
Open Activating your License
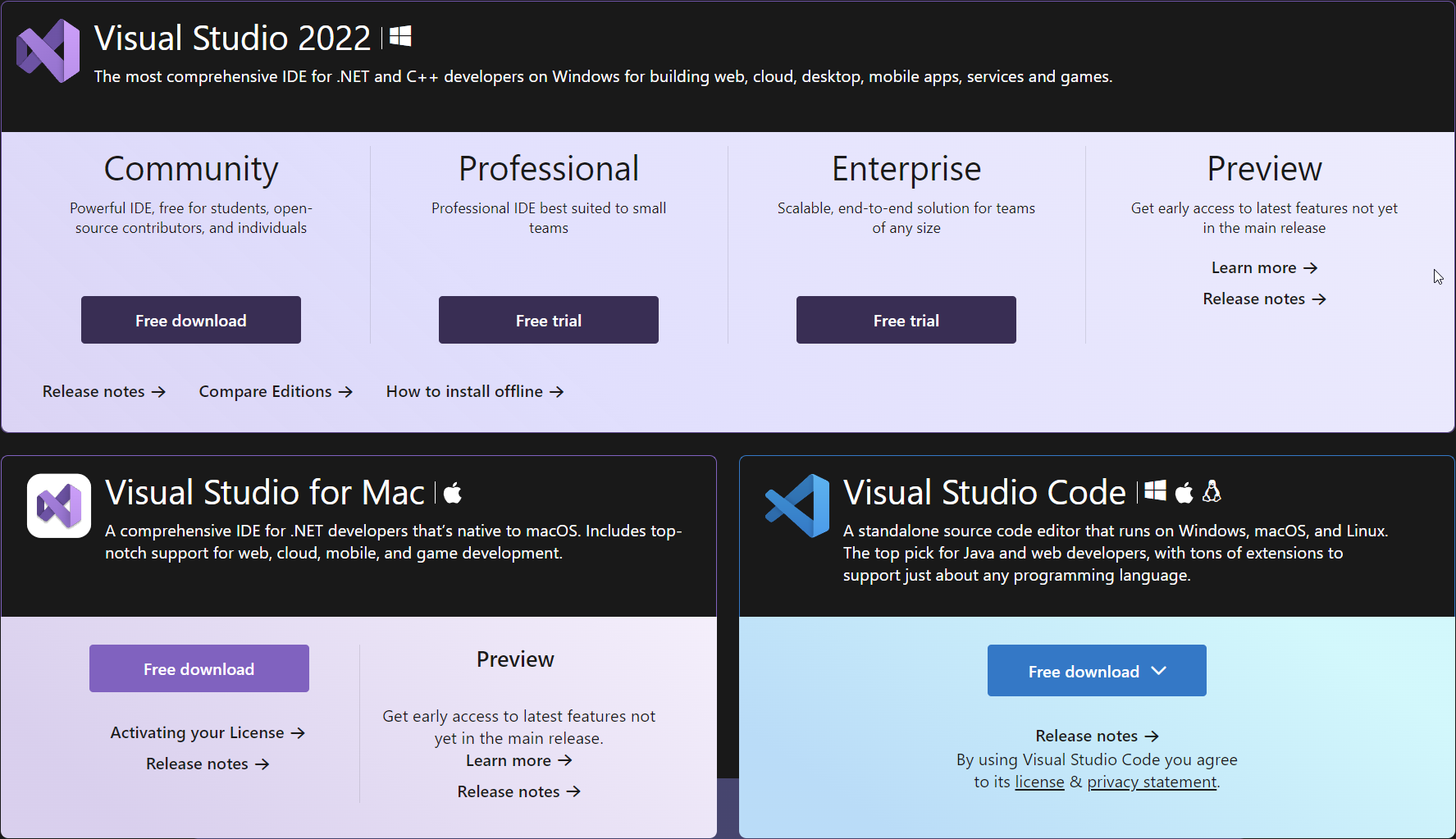pyautogui.click(x=207, y=732)
